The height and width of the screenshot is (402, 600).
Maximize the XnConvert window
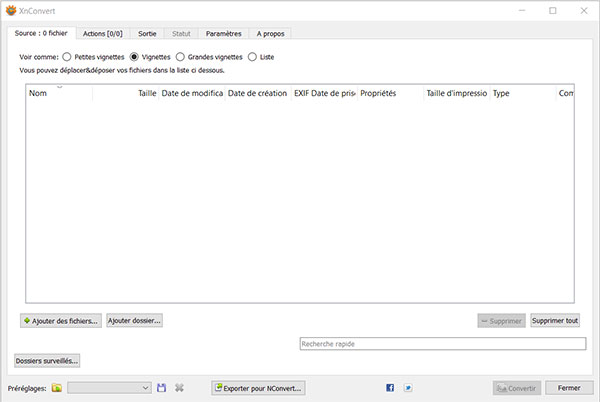(x=553, y=11)
